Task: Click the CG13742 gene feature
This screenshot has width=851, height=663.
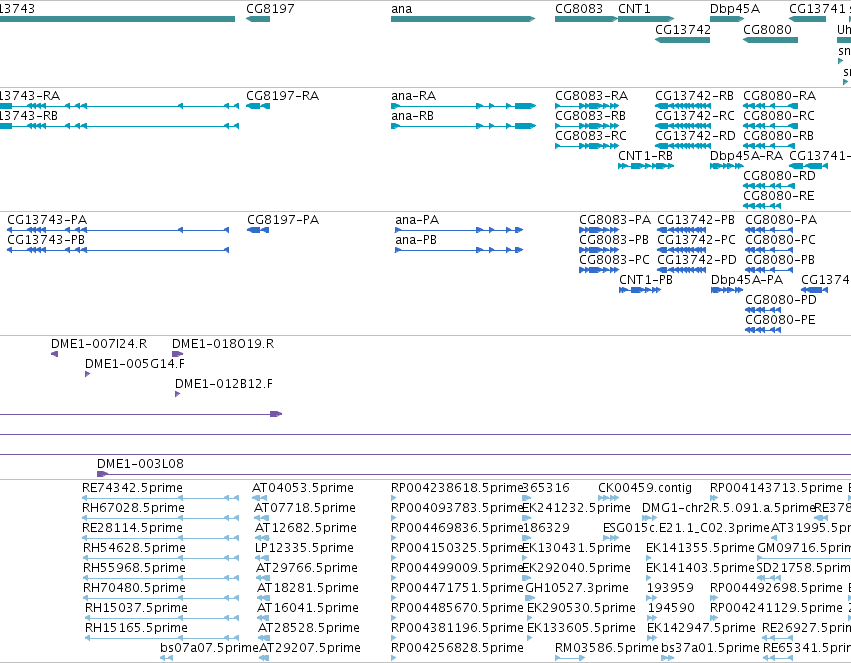Action: coord(682,40)
